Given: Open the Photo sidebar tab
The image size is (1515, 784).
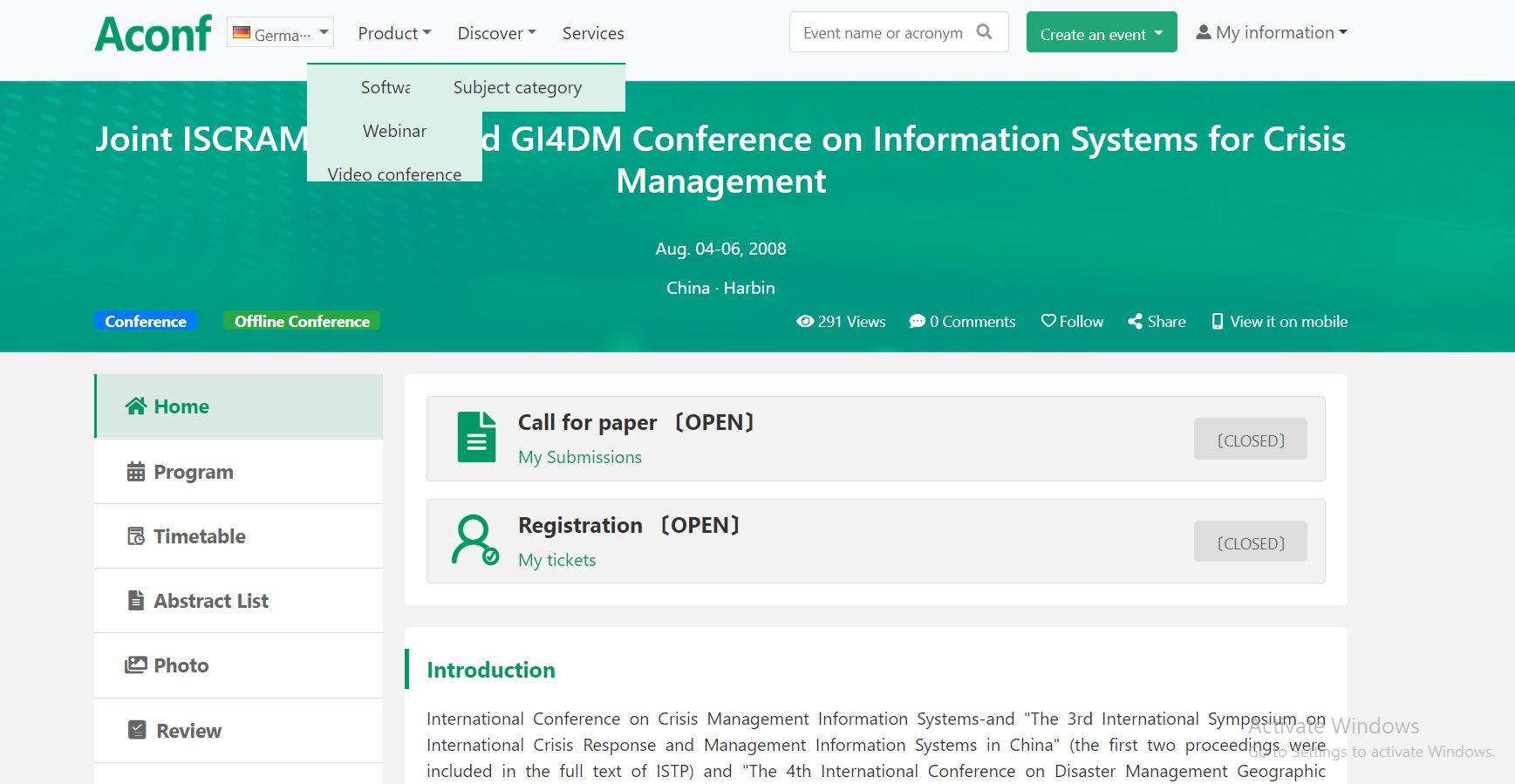Looking at the screenshot, I should (239, 665).
